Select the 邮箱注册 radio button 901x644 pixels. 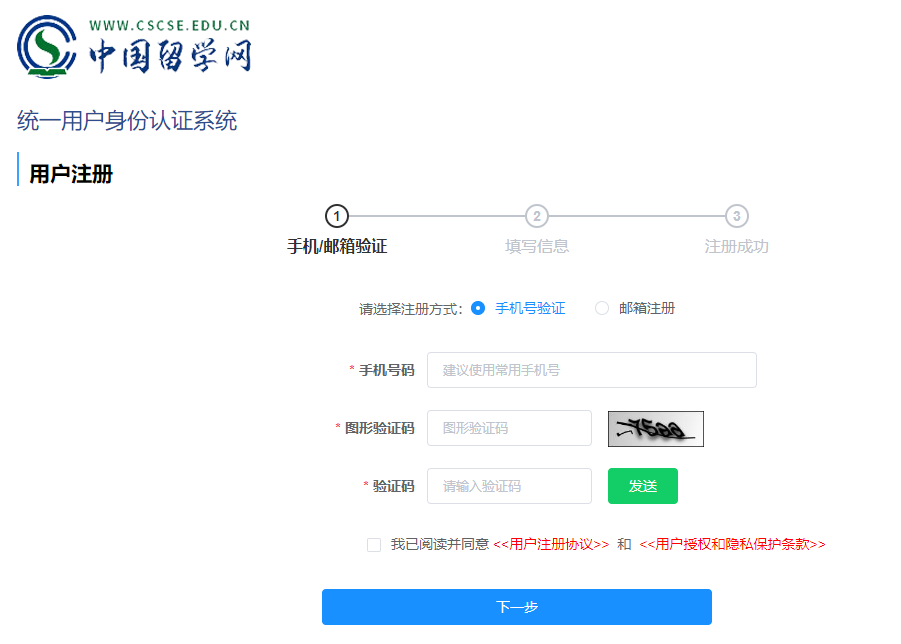(x=602, y=308)
